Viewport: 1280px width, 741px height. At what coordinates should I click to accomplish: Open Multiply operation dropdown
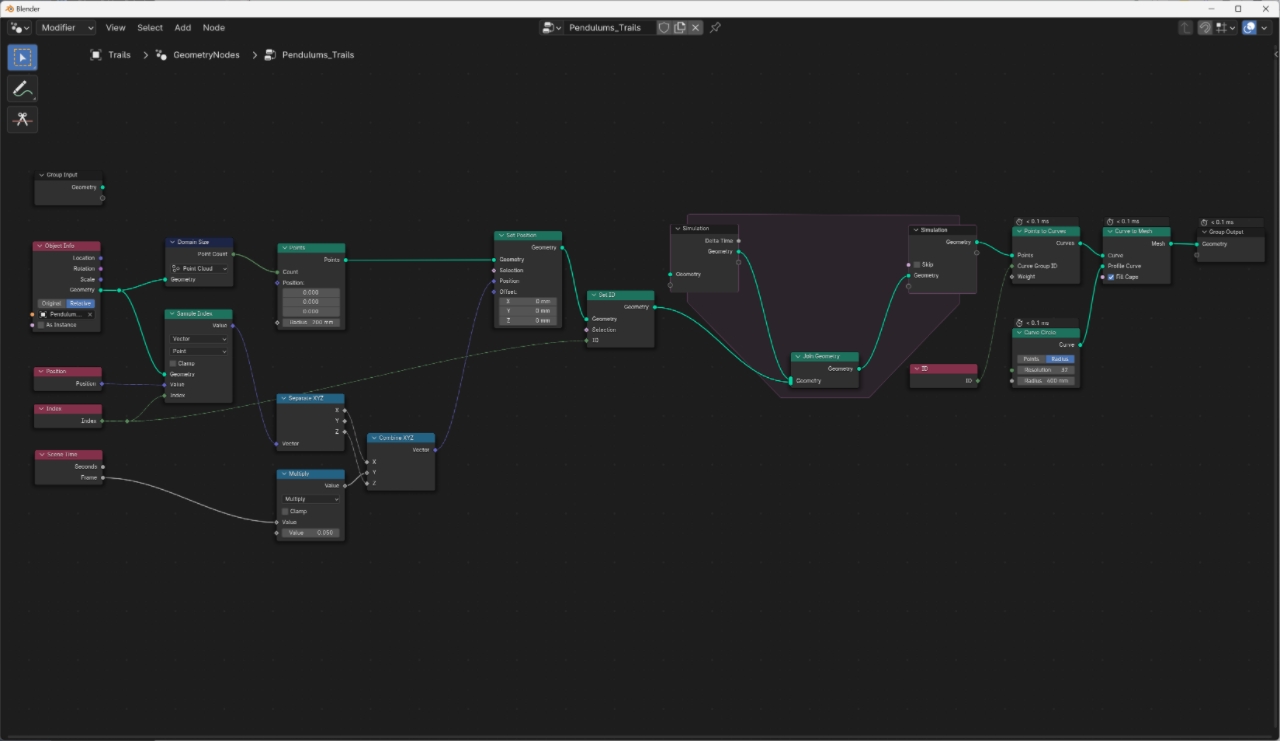click(311, 499)
